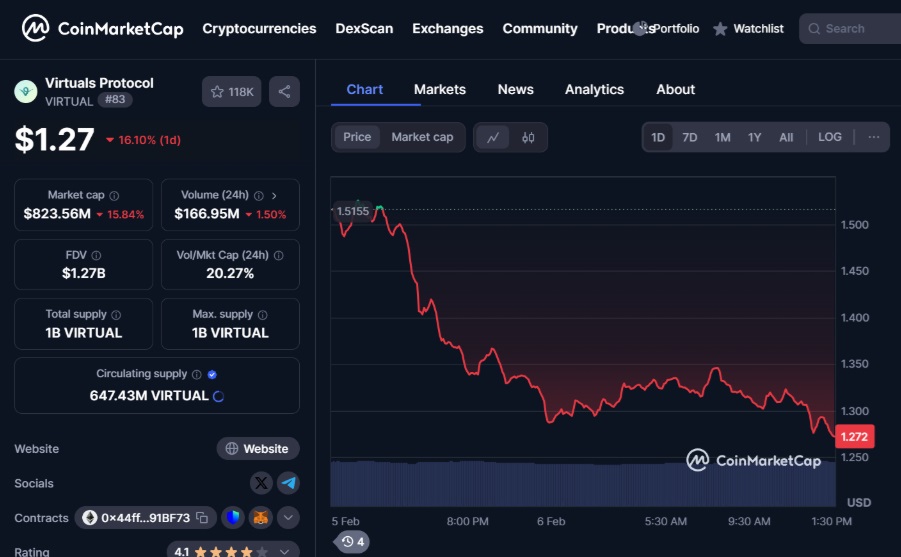Switch to the Markets tab
The width and height of the screenshot is (901, 557).
tap(439, 89)
